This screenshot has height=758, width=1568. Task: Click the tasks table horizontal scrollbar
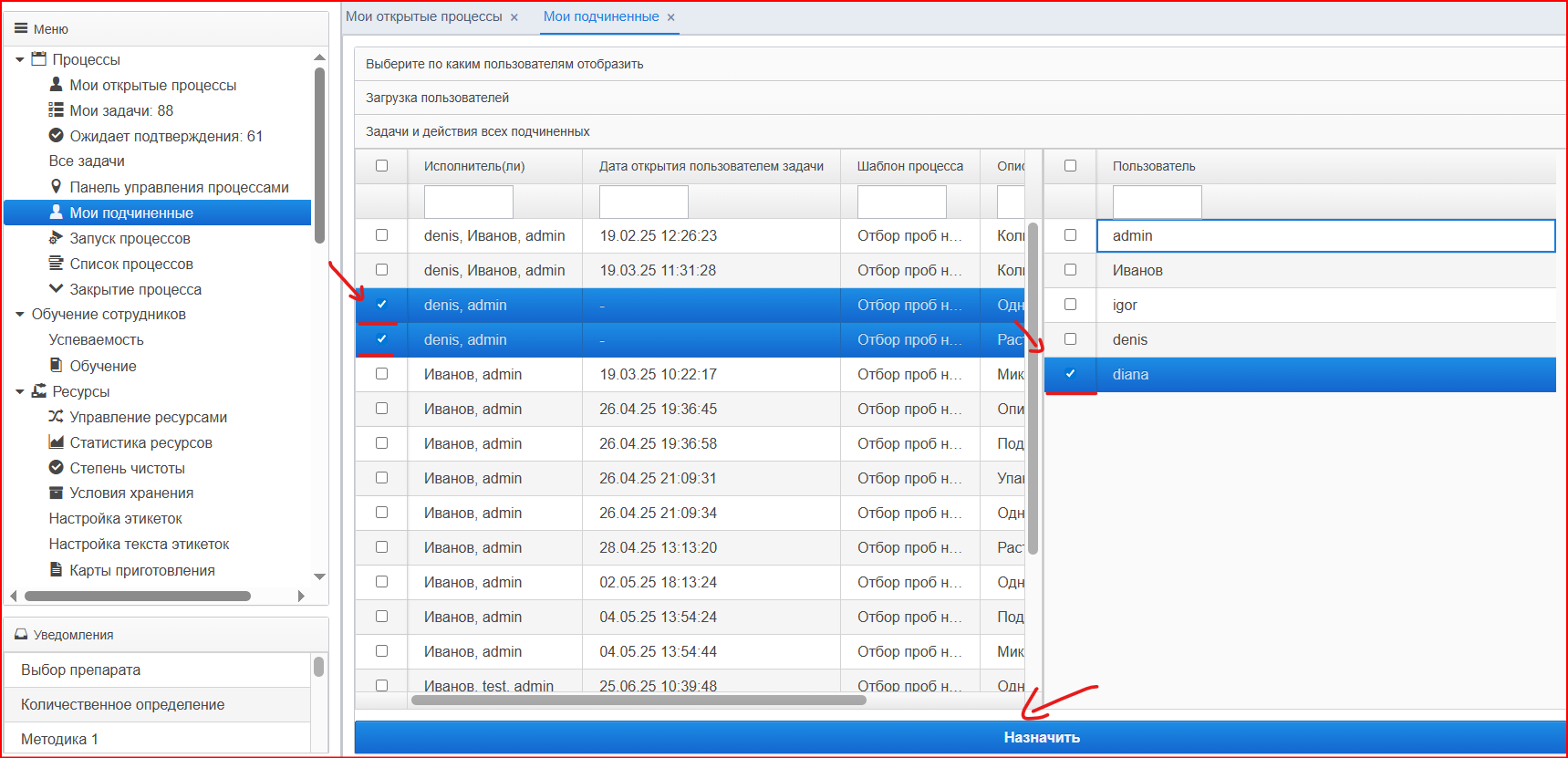tap(639, 701)
